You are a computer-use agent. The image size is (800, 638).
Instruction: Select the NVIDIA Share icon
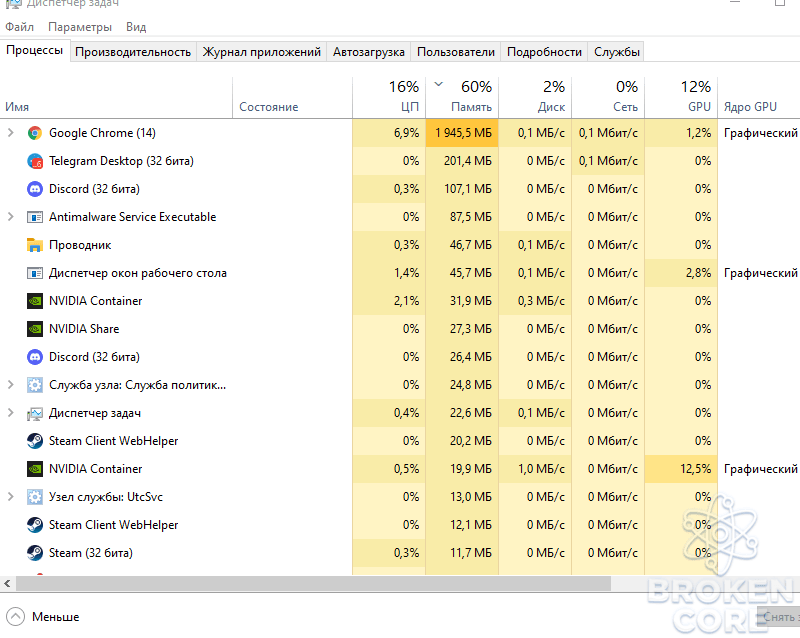(35, 329)
